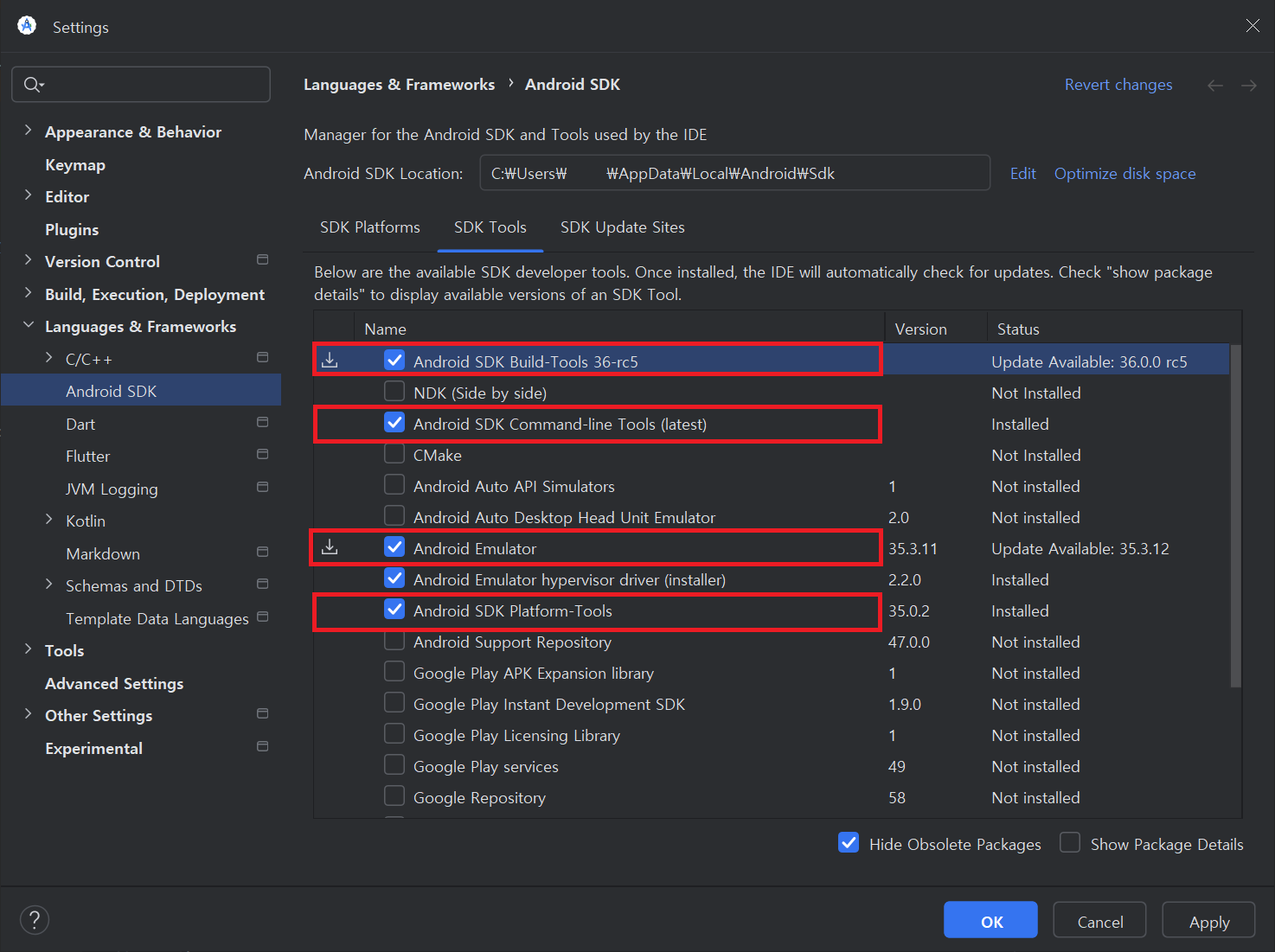Click project-level icon next to Template Data Languages
The width and height of the screenshot is (1275, 952).
pyautogui.click(x=263, y=617)
